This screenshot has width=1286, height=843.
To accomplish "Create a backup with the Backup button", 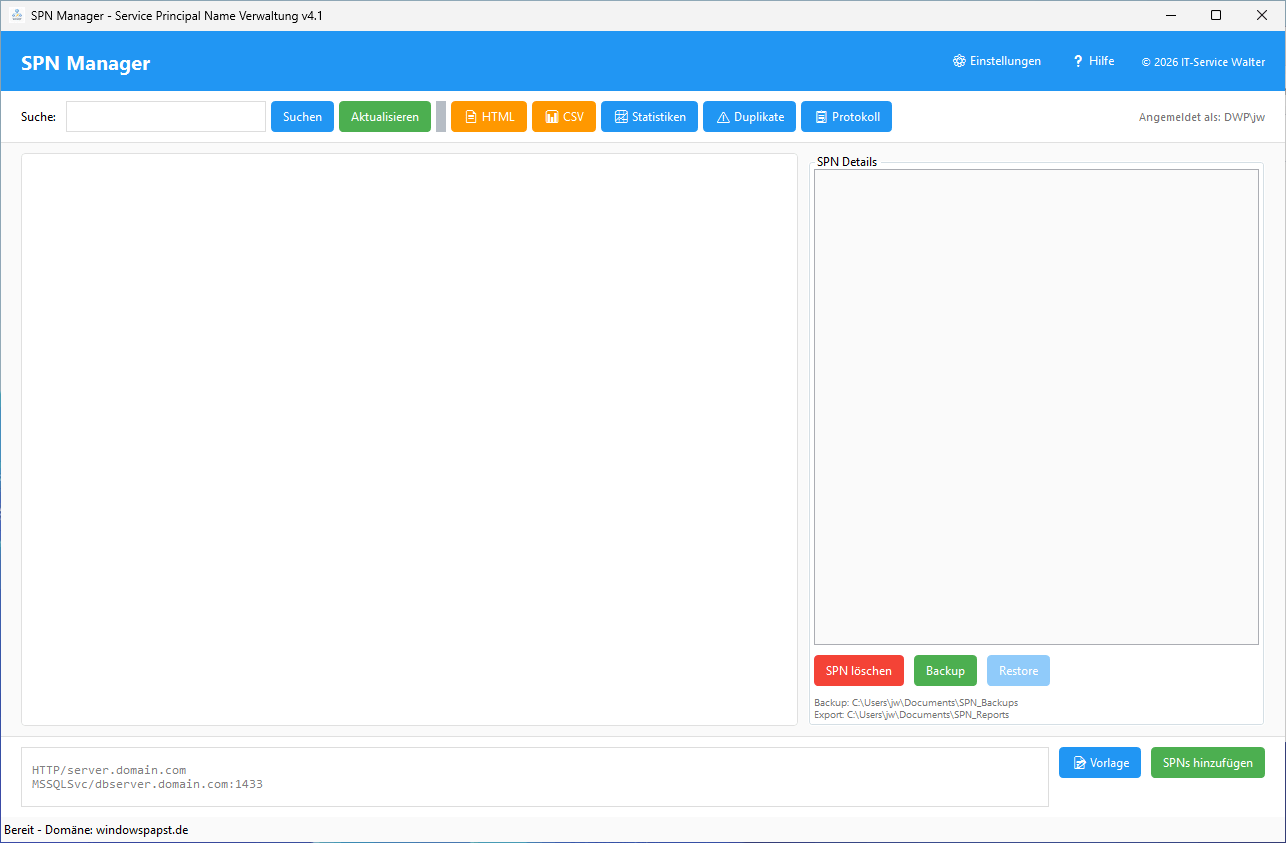I will click(945, 671).
